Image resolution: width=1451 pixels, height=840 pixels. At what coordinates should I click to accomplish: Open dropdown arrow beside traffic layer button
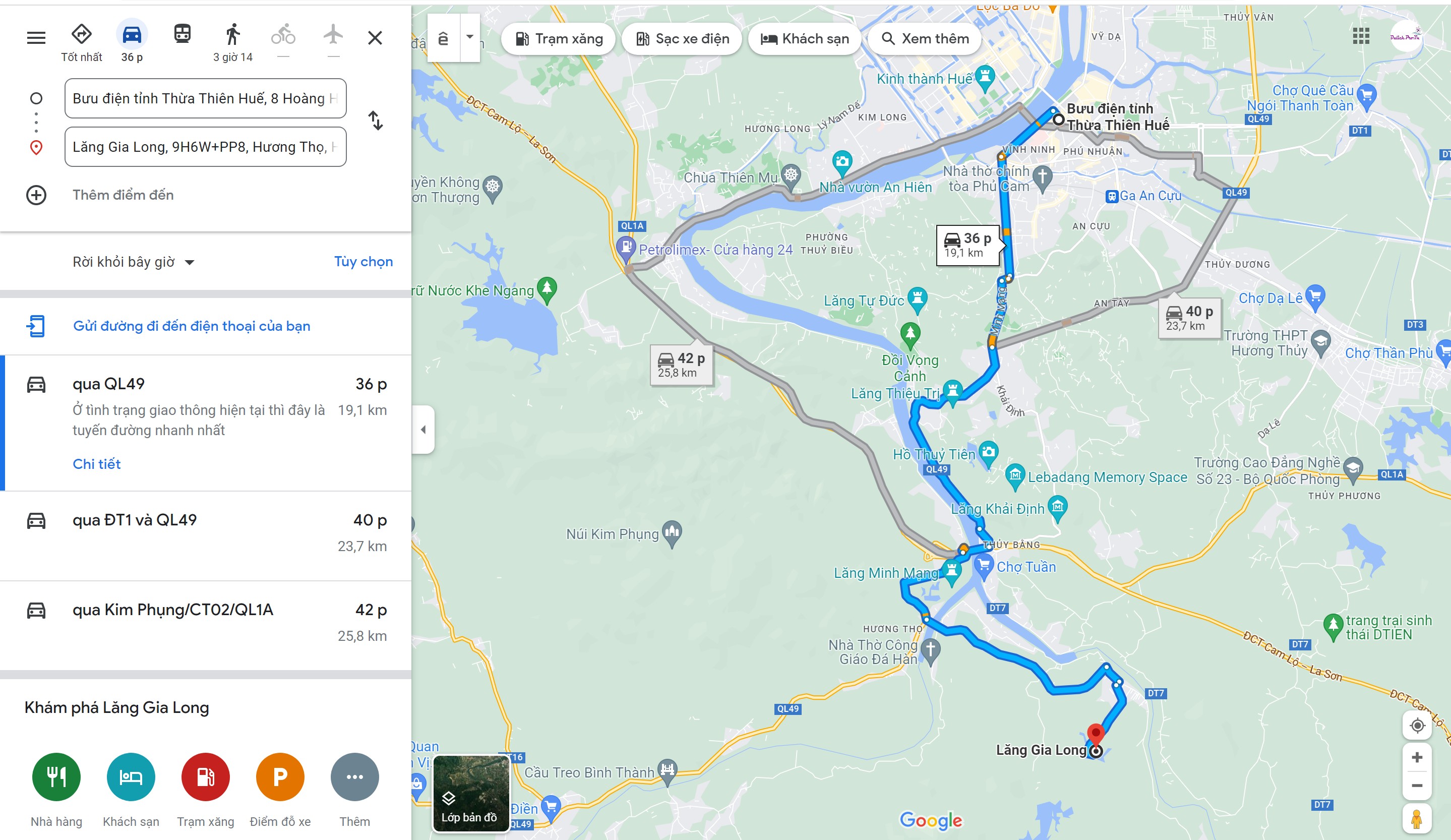(470, 37)
